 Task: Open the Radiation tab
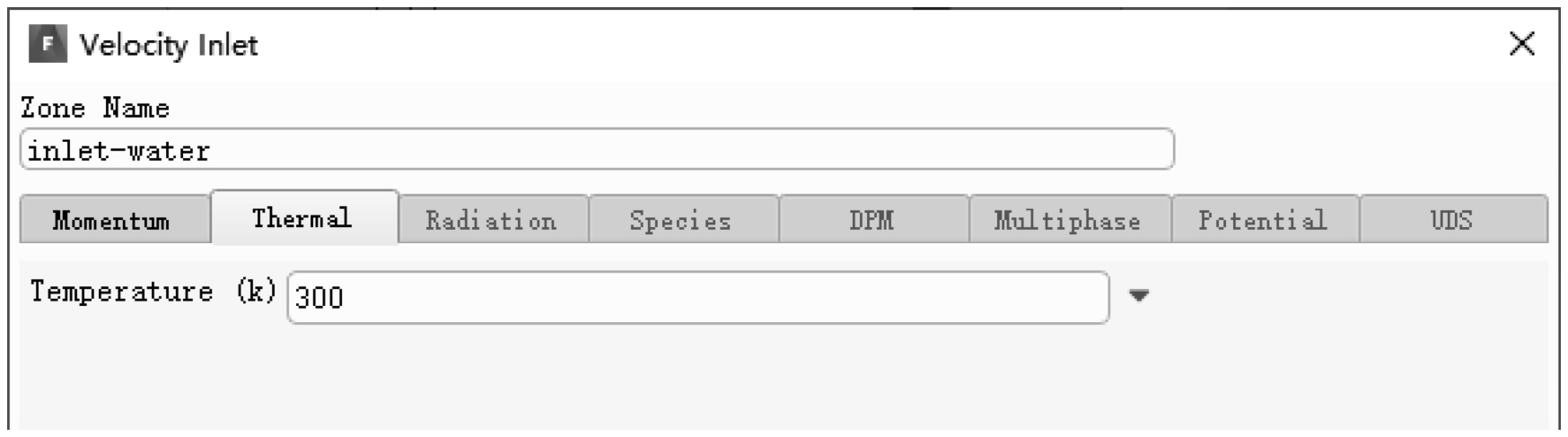[493, 220]
